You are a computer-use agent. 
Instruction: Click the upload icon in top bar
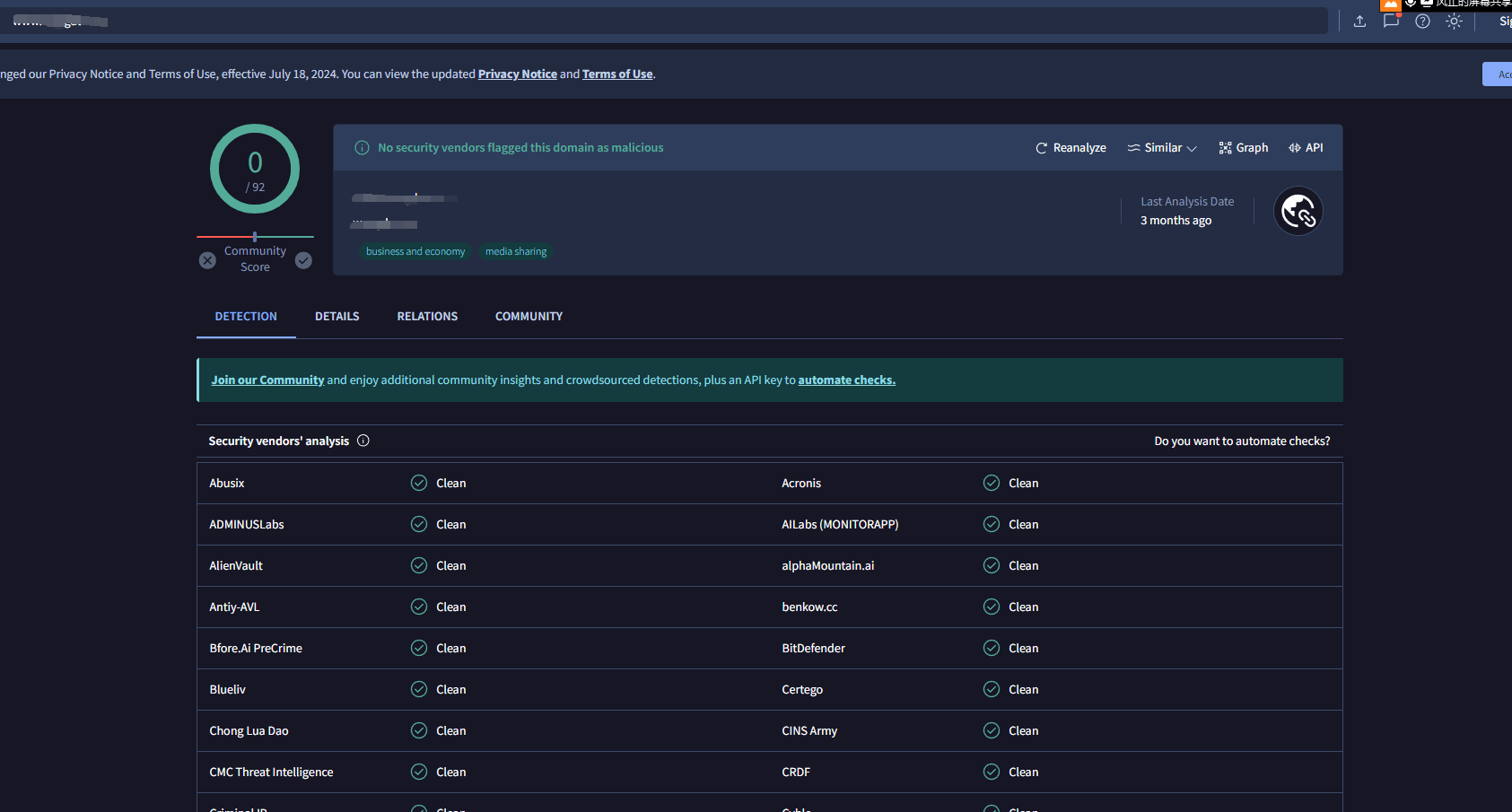coord(1359,22)
